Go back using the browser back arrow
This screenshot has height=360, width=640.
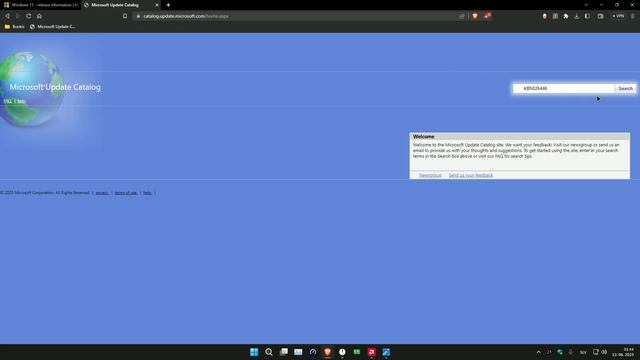7,16
